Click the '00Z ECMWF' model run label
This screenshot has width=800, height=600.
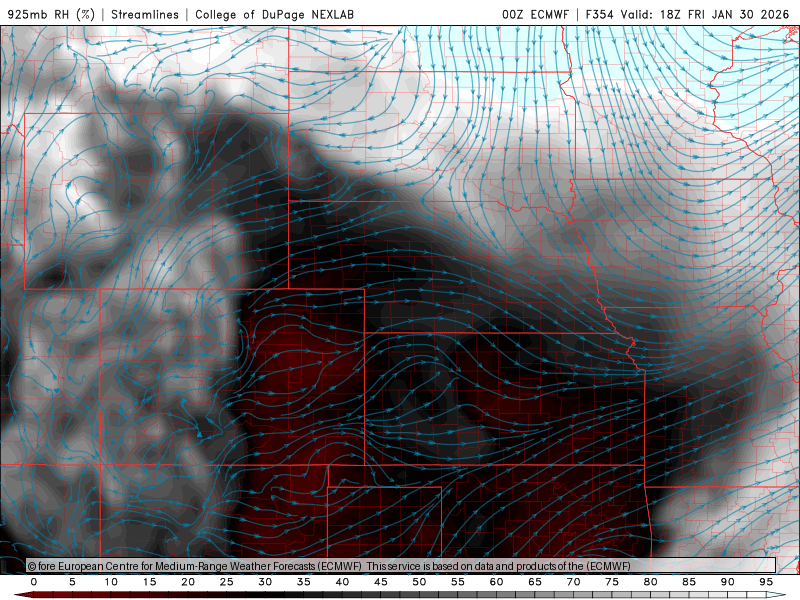535,14
